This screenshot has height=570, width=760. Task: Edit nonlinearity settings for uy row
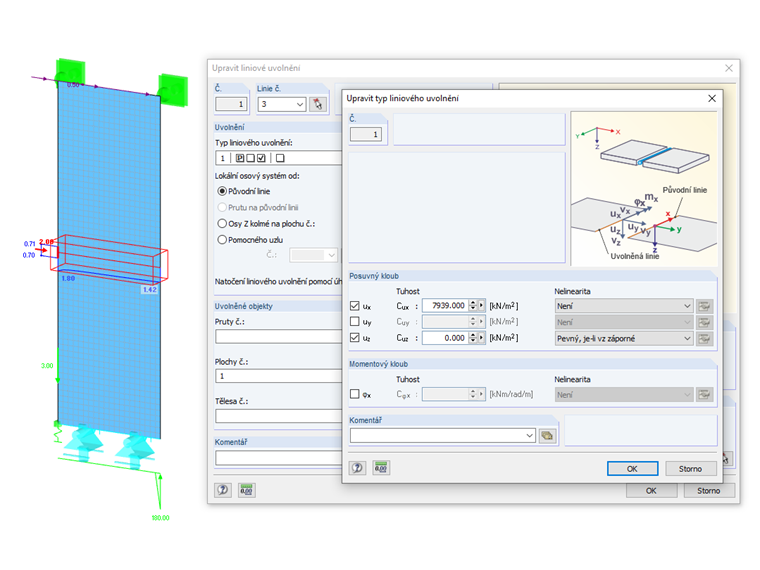(704, 322)
